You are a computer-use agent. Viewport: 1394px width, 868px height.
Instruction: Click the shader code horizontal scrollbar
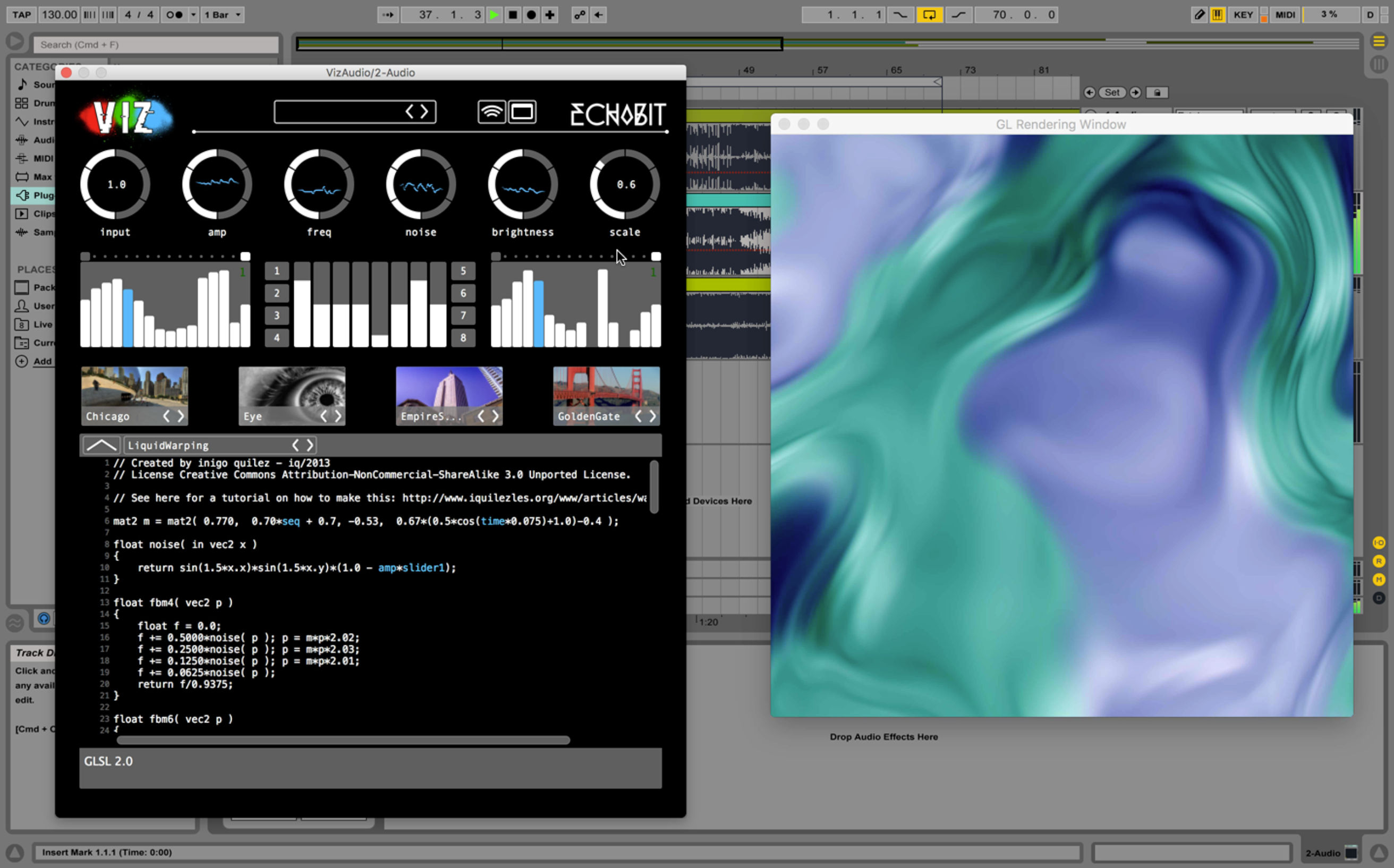pyautogui.click(x=343, y=740)
